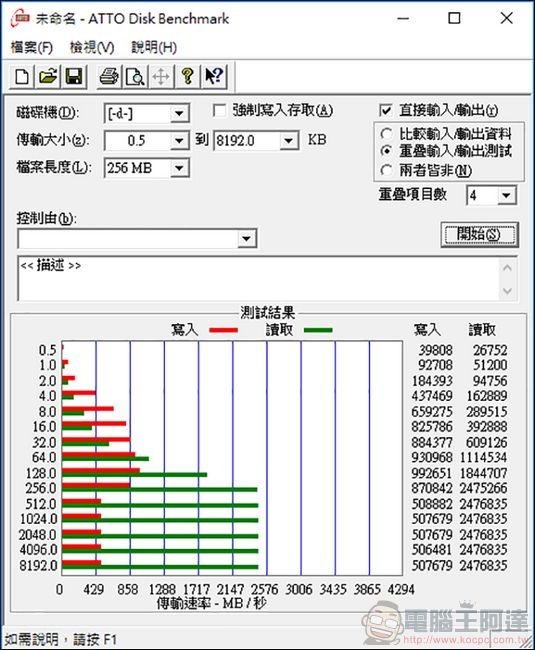Open the 傳輸大小 0.5 start size dropdown
Image resolution: width=535 pixels, height=650 pixels.
tap(179, 141)
